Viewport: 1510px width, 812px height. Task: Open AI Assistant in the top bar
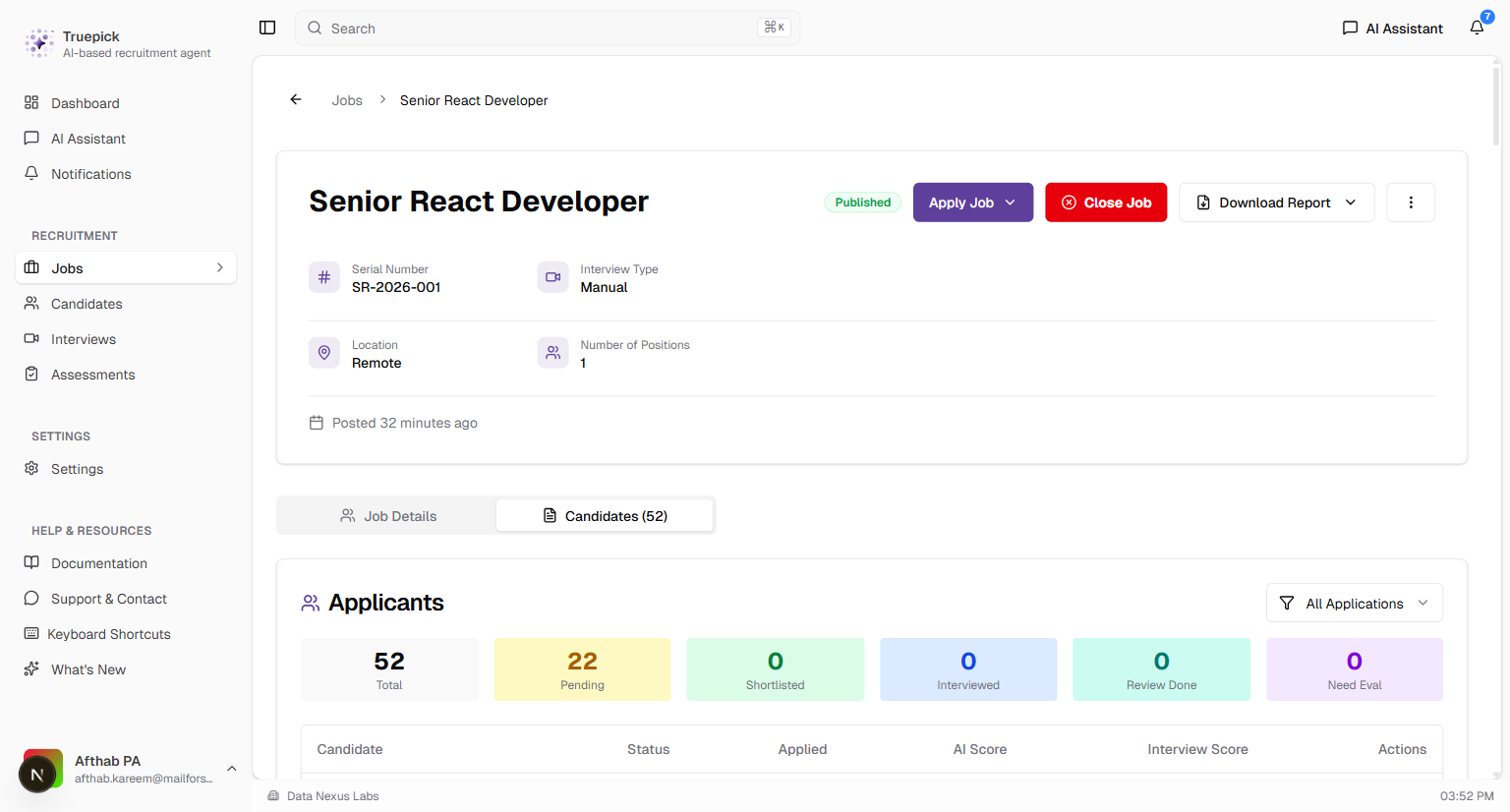pyautogui.click(x=1393, y=29)
